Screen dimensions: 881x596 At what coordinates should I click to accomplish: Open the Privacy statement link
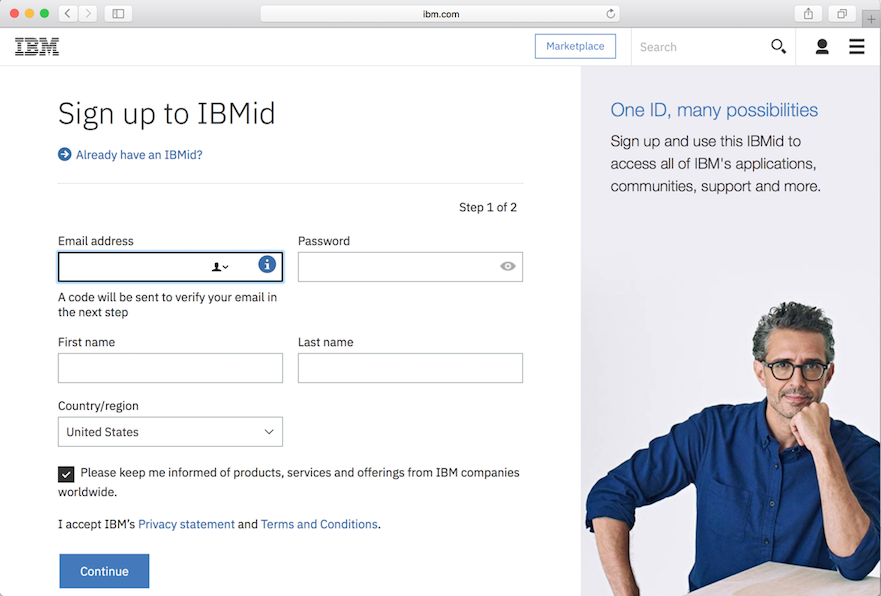[187, 524]
